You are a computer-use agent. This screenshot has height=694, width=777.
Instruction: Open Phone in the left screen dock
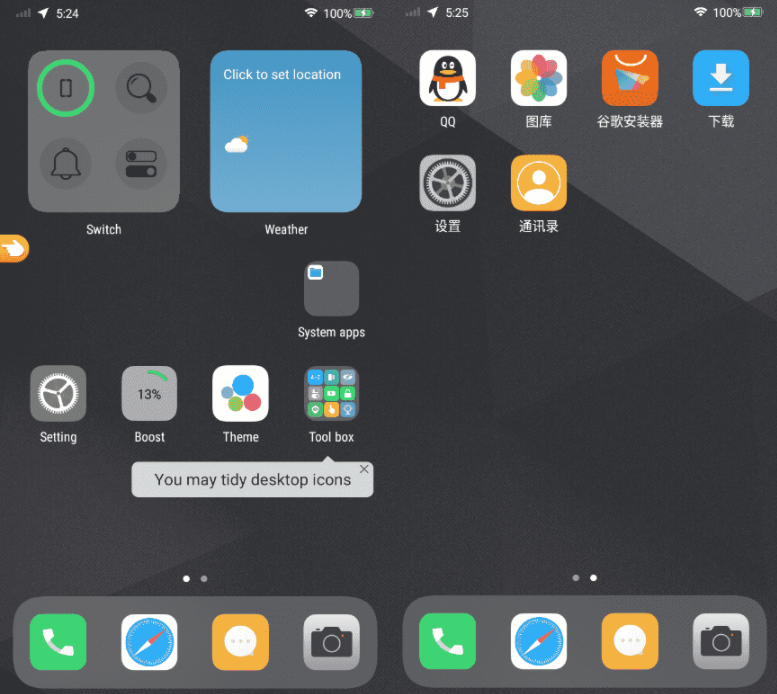(58, 642)
